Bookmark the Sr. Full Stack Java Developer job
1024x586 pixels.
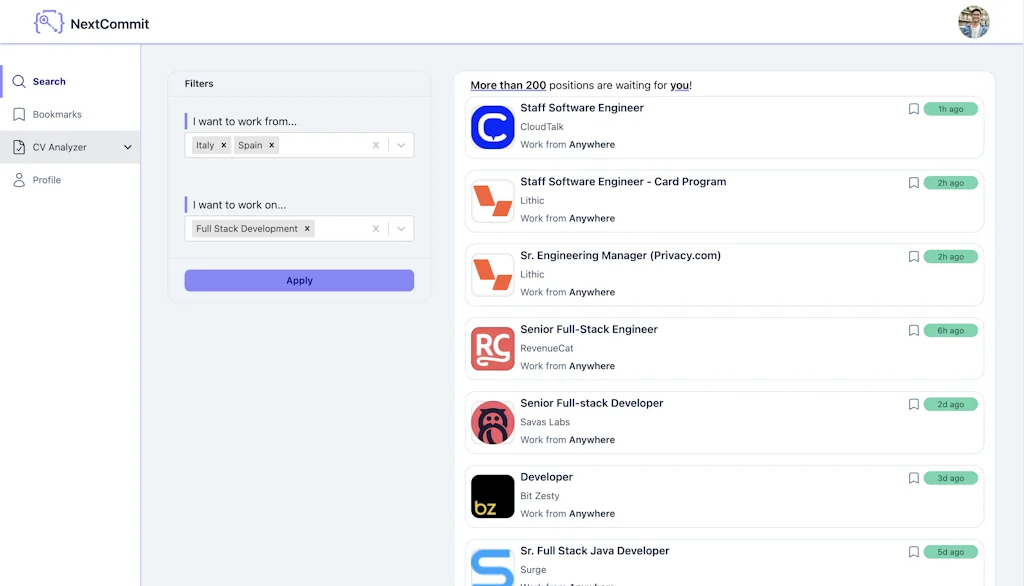tap(913, 551)
